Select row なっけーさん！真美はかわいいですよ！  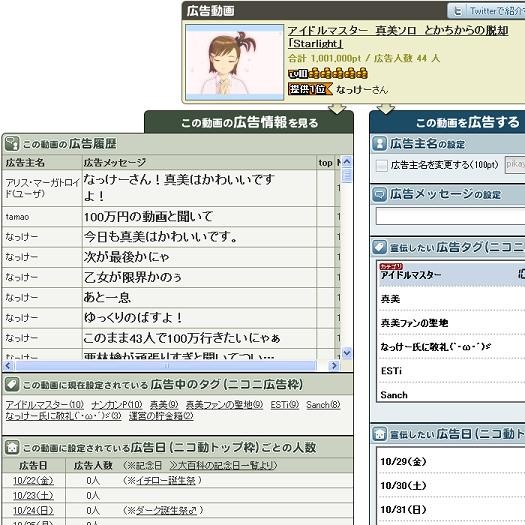tap(171, 188)
